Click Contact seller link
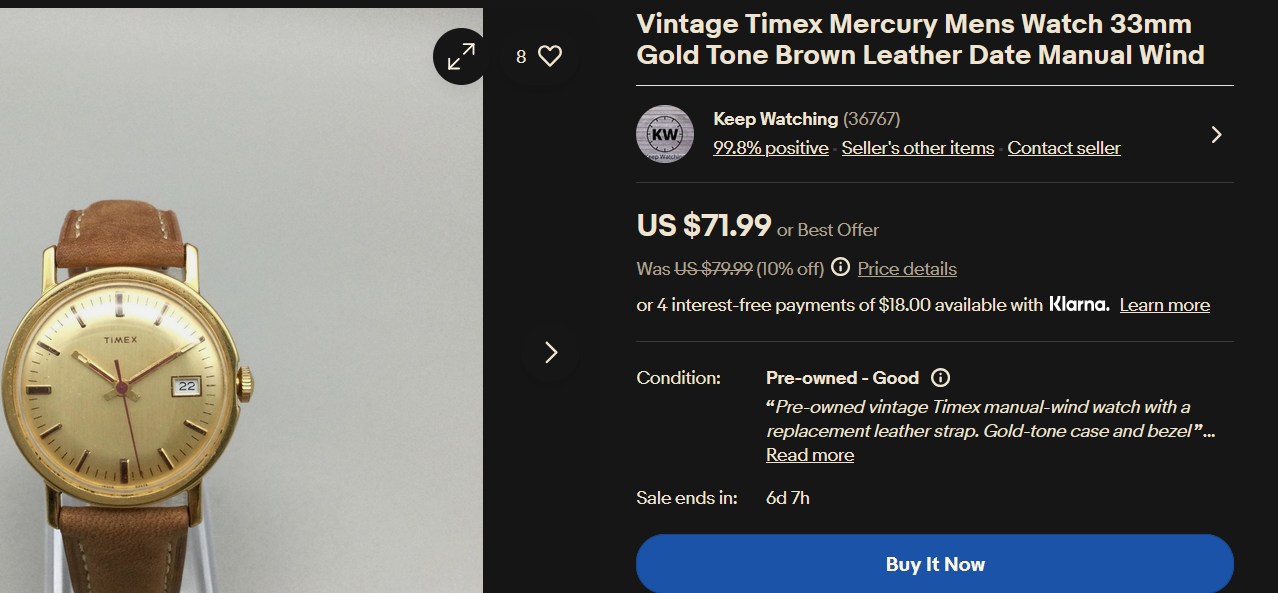The height and width of the screenshot is (593, 1278). coord(1063,148)
